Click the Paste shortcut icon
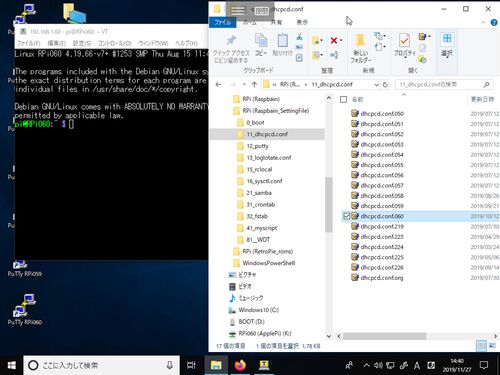The height and width of the screenshot is (375, 500). 299,58
